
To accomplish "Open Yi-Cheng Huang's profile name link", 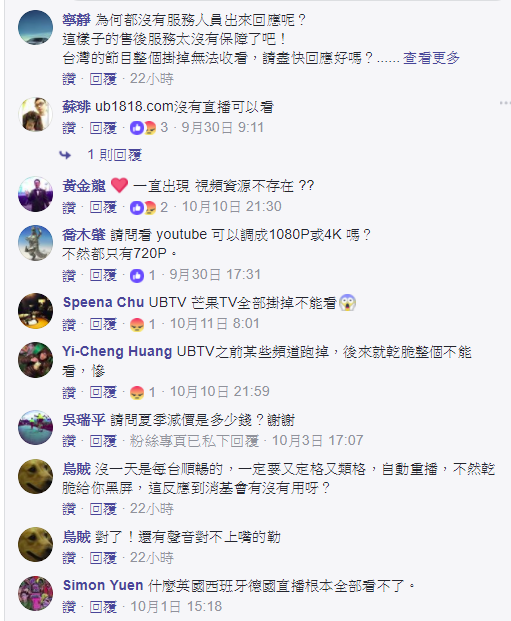I will [117, 352].
